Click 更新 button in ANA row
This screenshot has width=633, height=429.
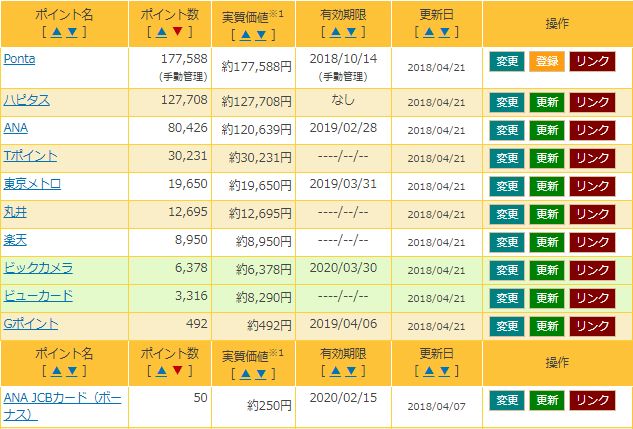tap(547, 130)
